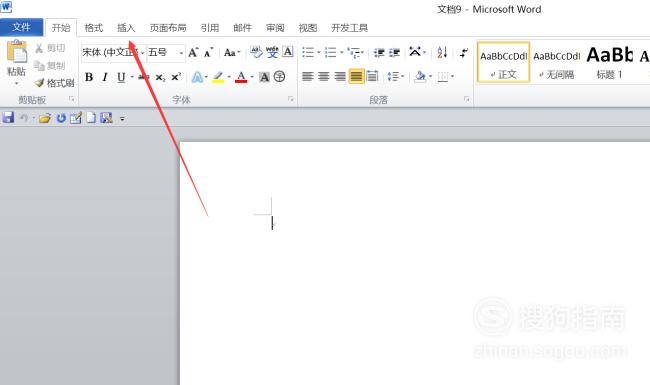This screenshot has width=650, height=385.
Task: Click the Word application icon in the title bar
Action: (x=6, y=7)
